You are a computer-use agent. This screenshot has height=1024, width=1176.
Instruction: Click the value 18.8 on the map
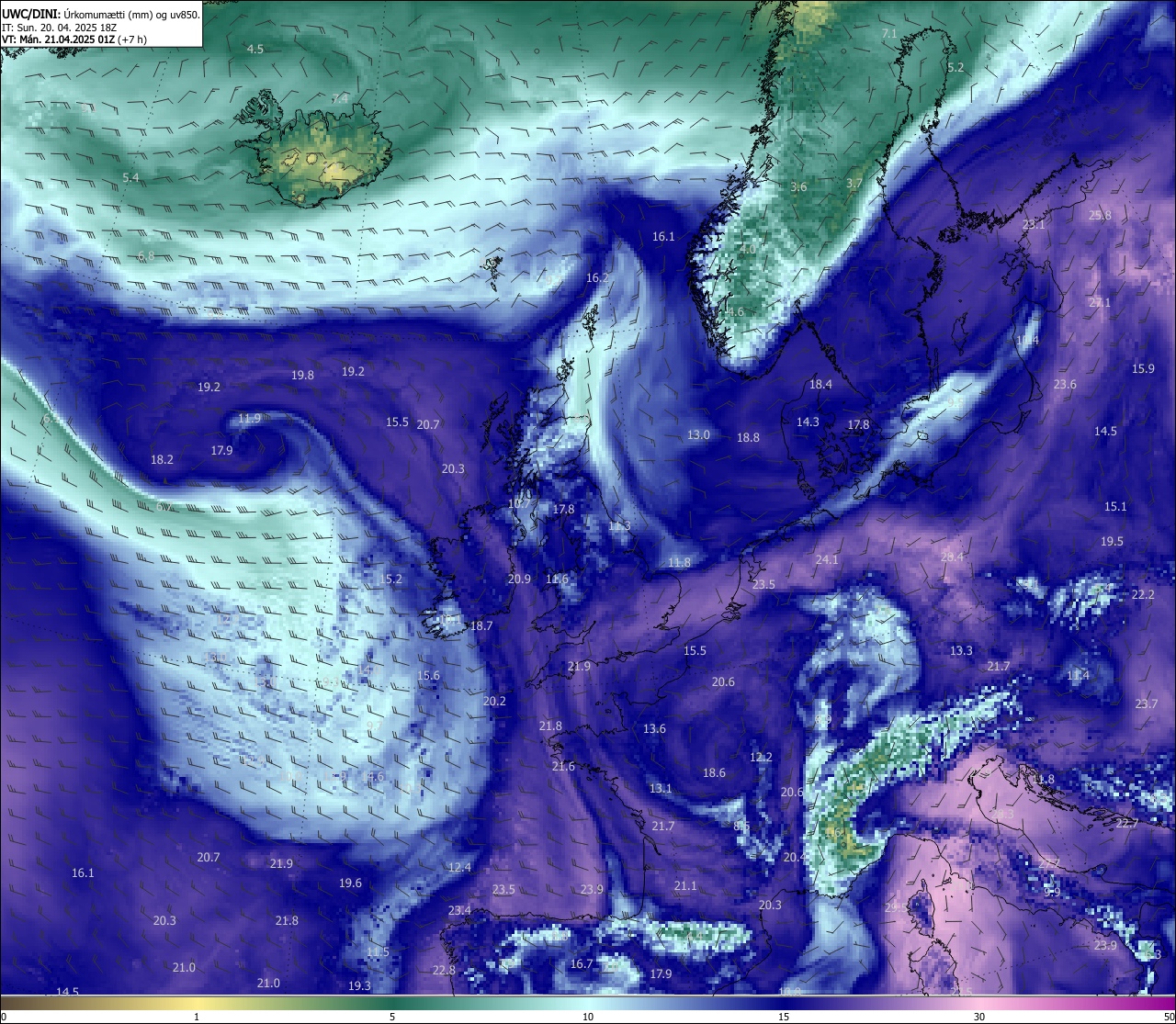(748, 437)
